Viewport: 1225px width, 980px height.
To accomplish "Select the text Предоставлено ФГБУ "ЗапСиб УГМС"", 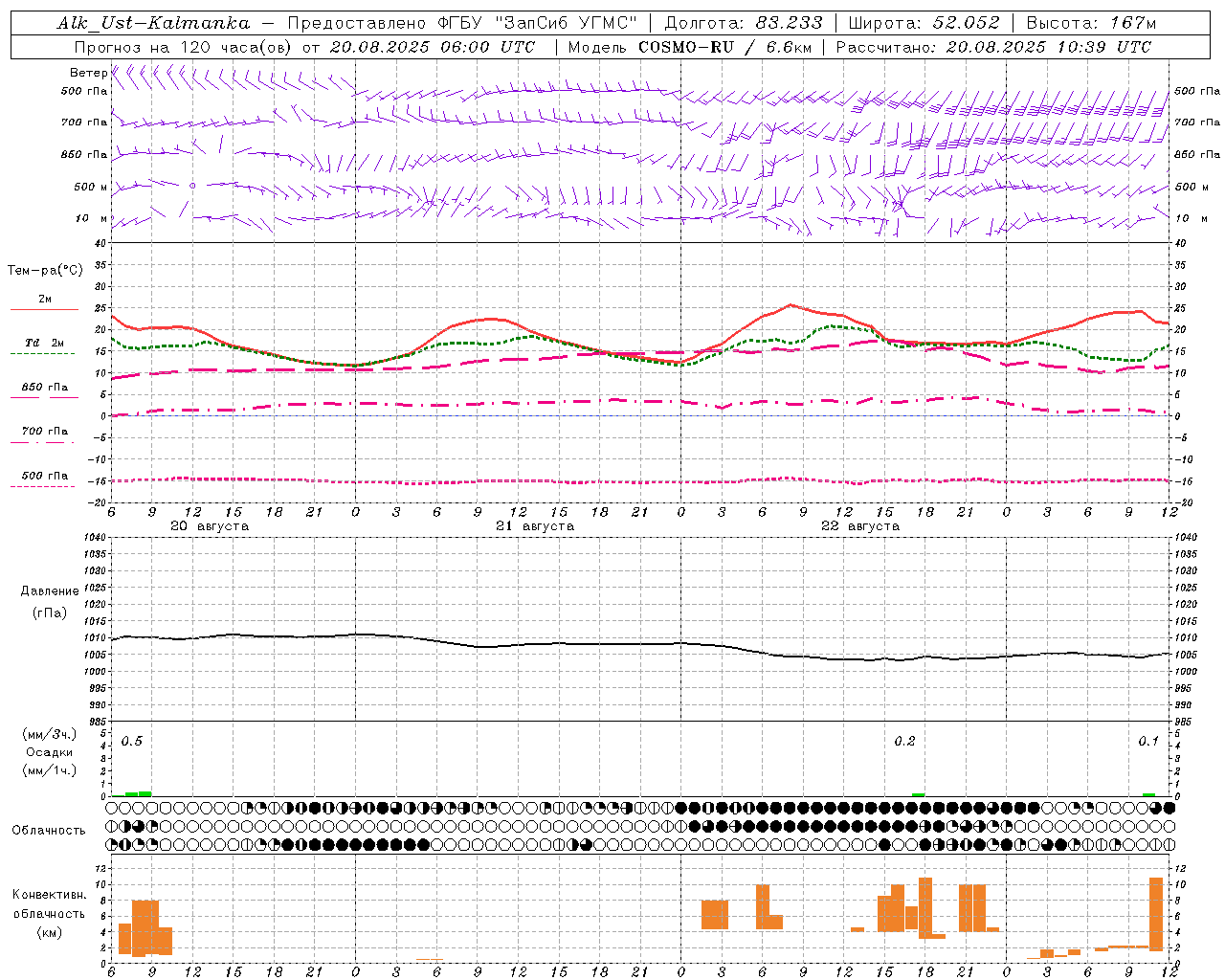I will click(x=463, y=23).
